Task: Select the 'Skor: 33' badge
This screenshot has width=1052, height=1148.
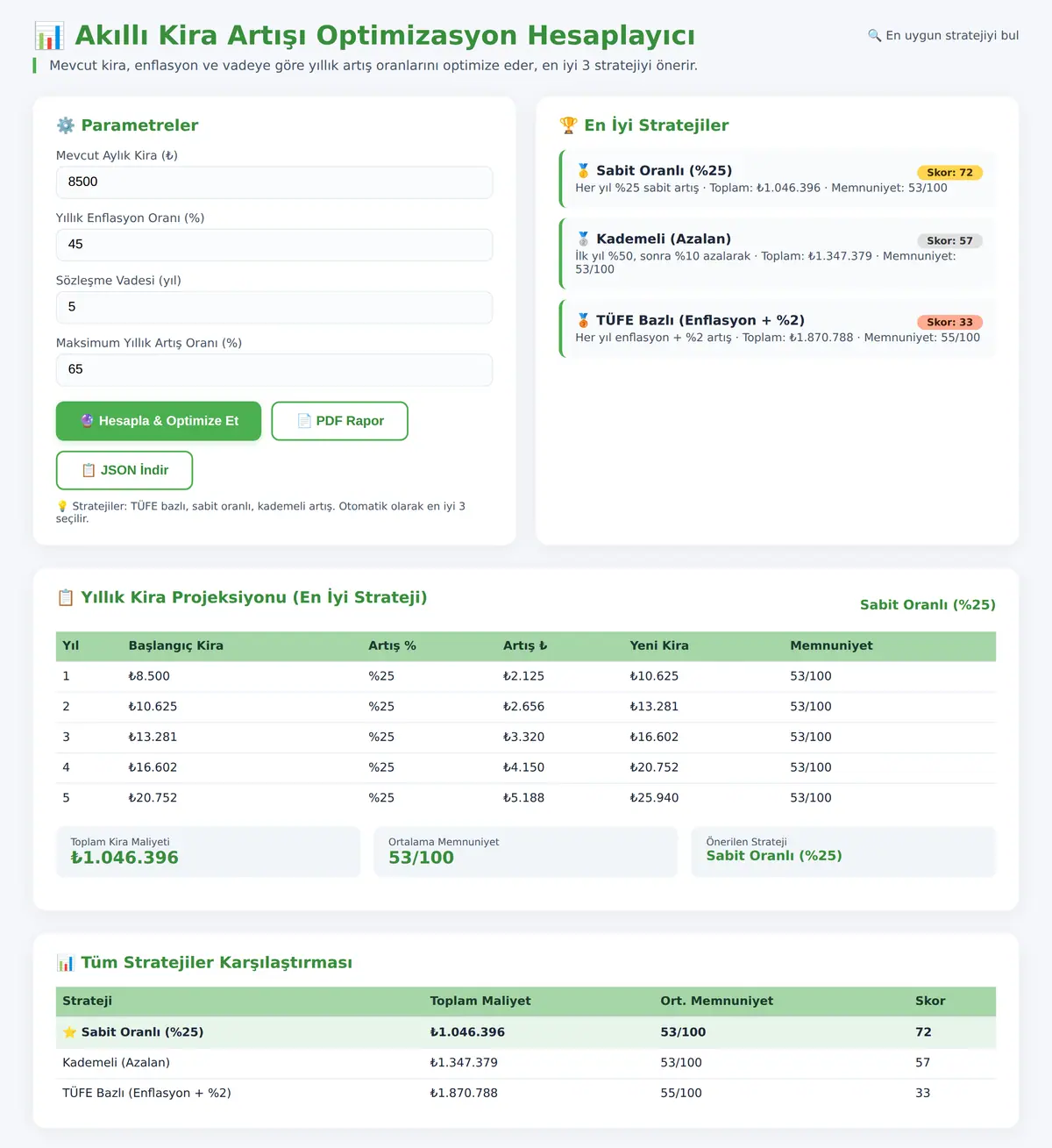Action: (949, 323)
